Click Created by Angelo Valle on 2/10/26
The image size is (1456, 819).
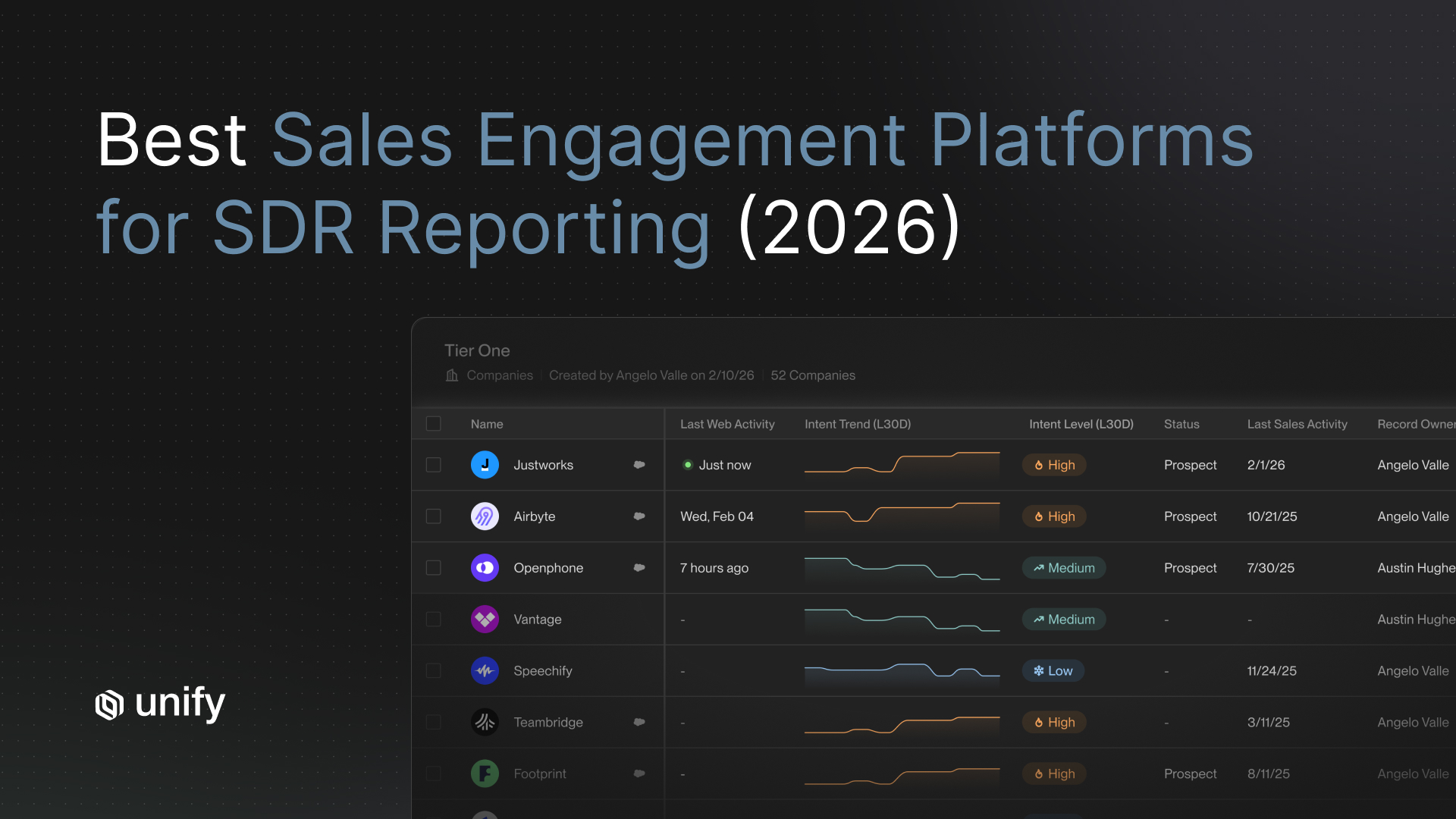(x=651, y=375)
